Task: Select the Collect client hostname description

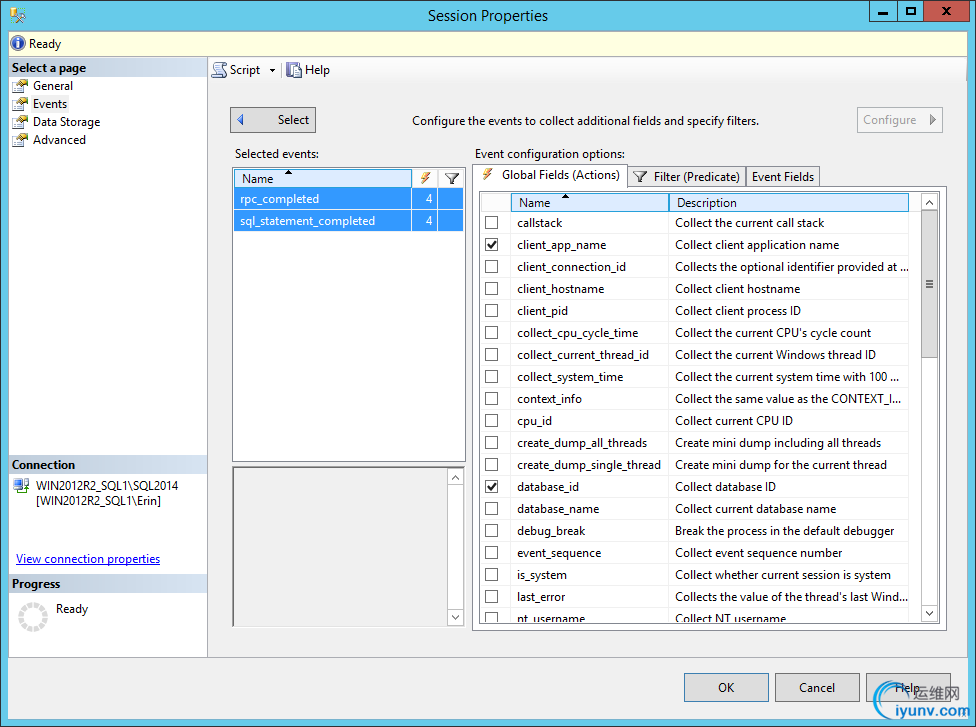Action: (x=738, y=289)
